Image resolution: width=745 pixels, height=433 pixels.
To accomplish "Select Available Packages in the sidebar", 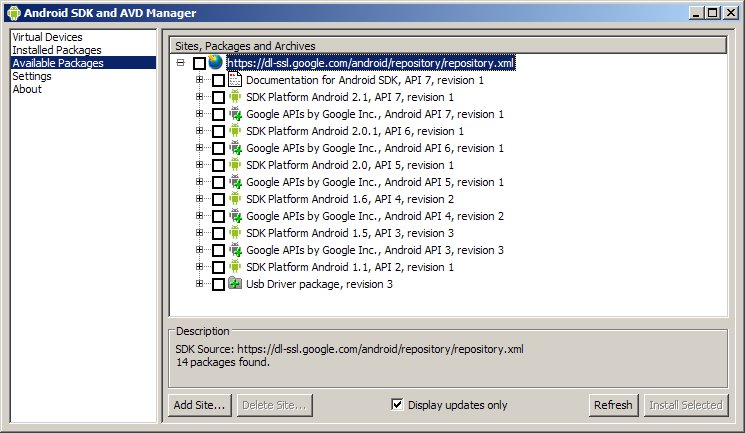I will (x=84, y=63).
